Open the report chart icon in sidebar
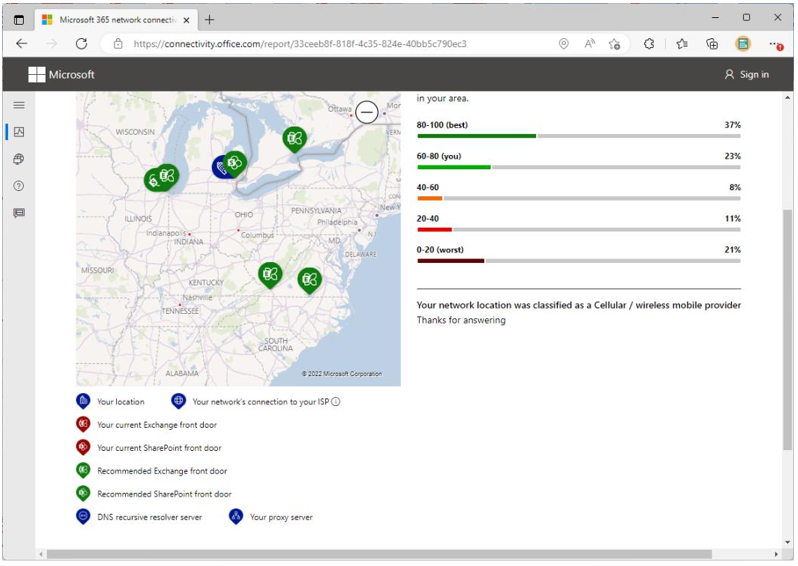Viewport: 798px width, 566px height. point(19,132)
